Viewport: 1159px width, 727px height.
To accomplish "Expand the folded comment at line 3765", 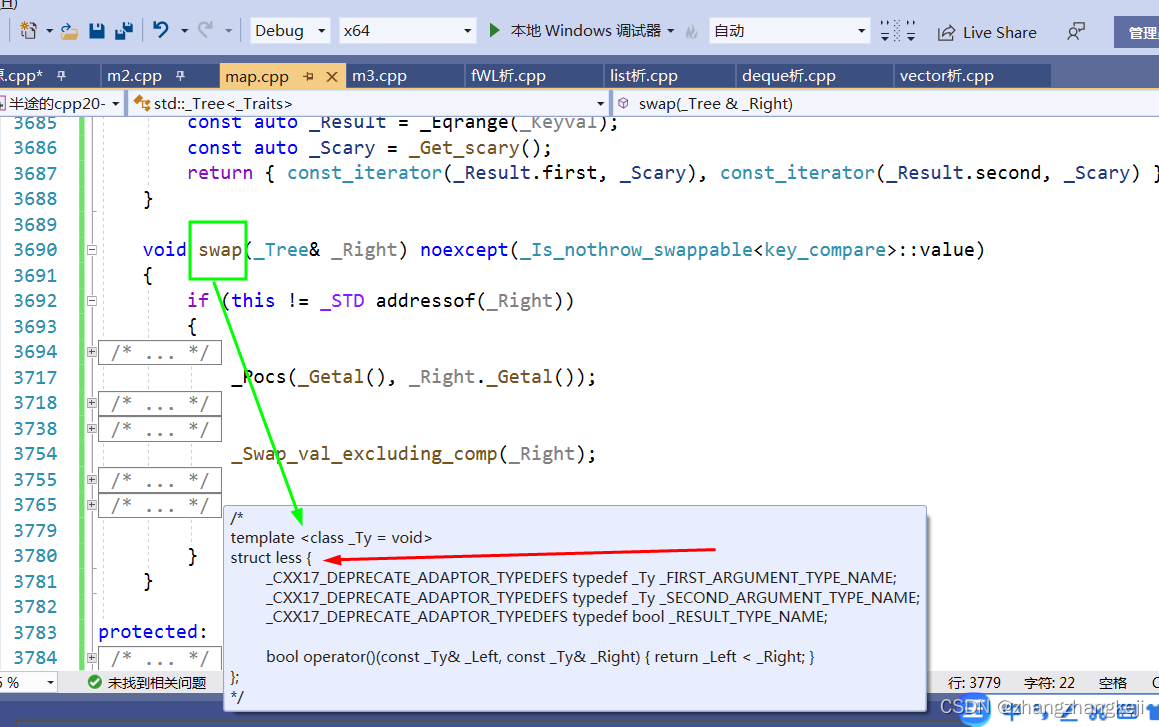I will click(x=92, y=505).
